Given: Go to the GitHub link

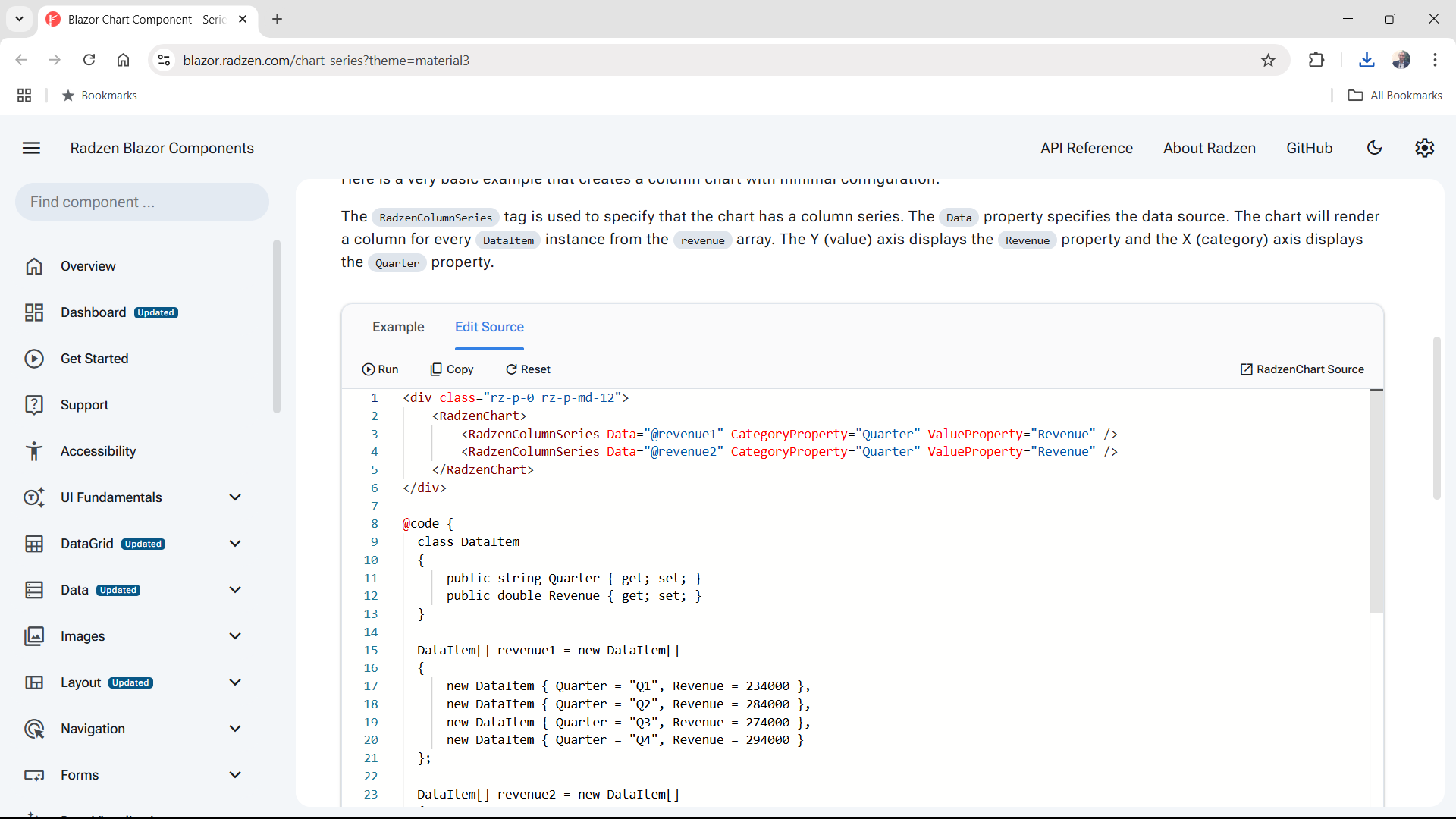Looking at the screenshot, I should click(x=1309, y=148).
